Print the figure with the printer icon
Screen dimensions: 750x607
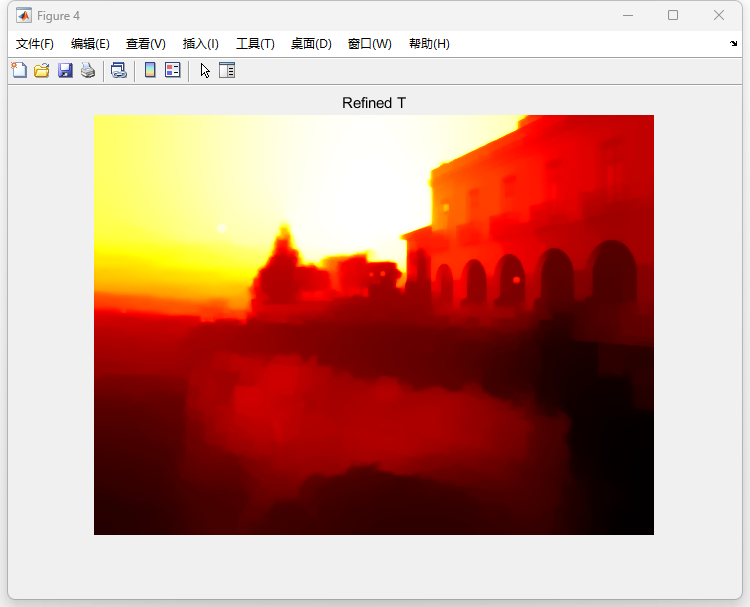click(88, 70)
